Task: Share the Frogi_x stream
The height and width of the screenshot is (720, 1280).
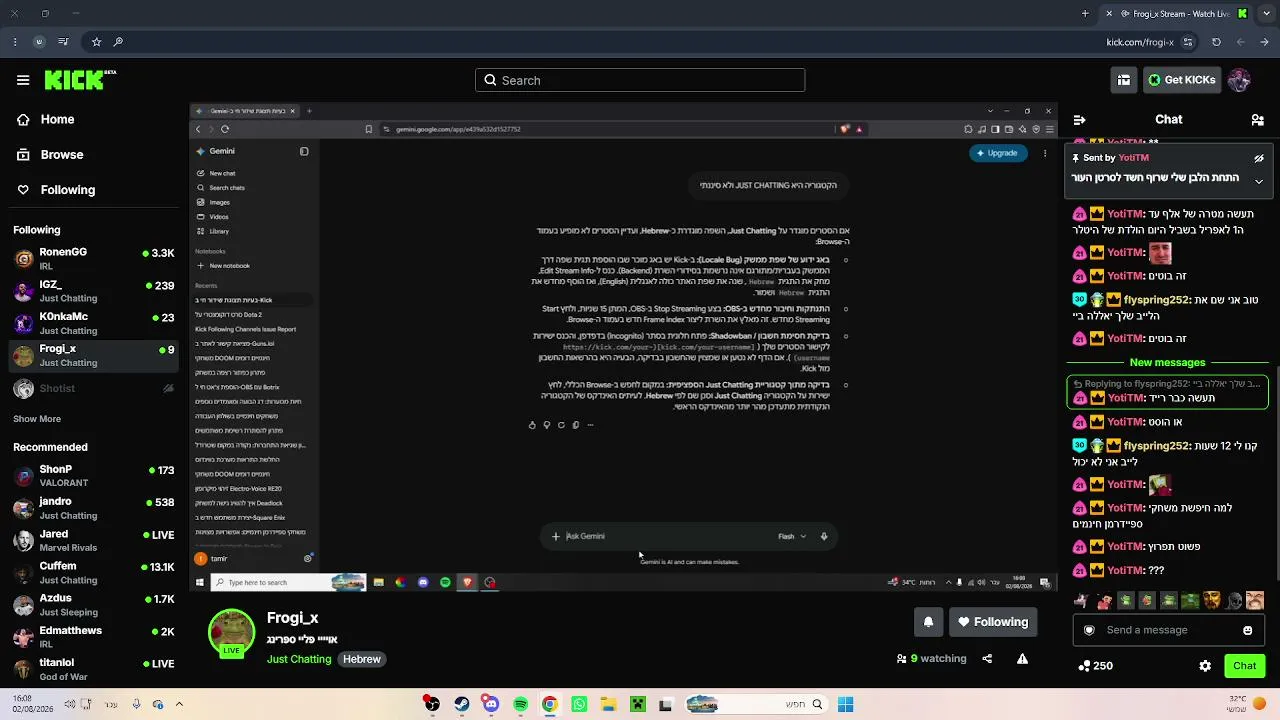Action: [987, 659]
